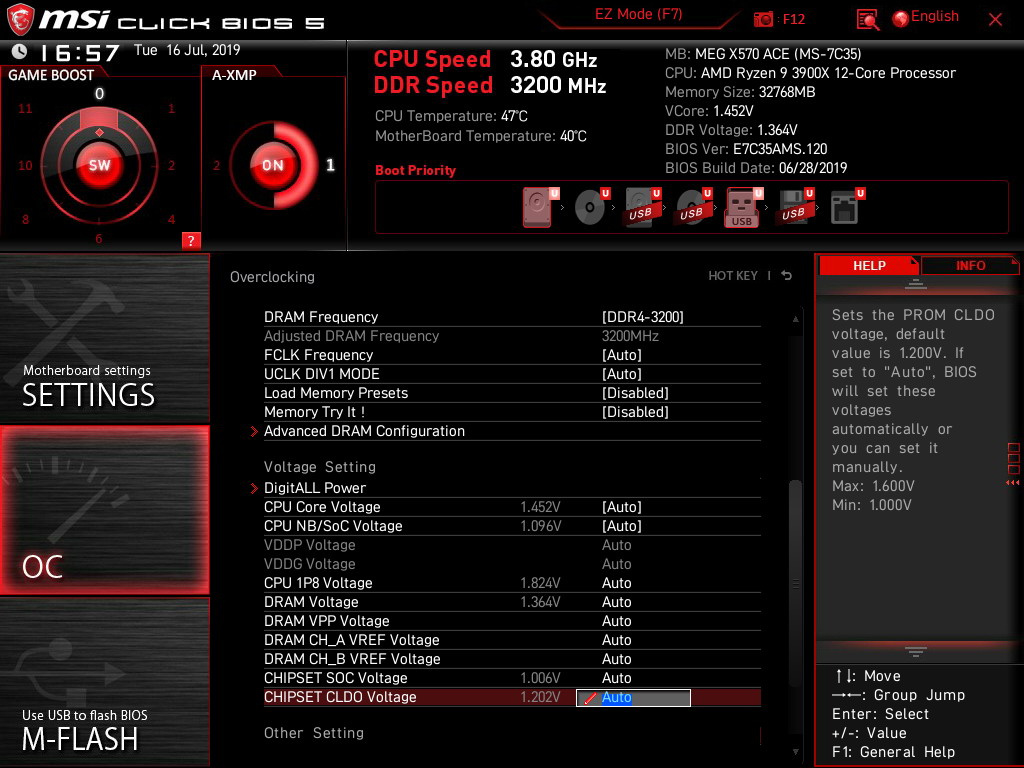Image resolution: width=1024 pixels, height=768 pixels.
Task: Click the CPU Core Voltage 1.452V reading
Action: [x=540, y=507]
